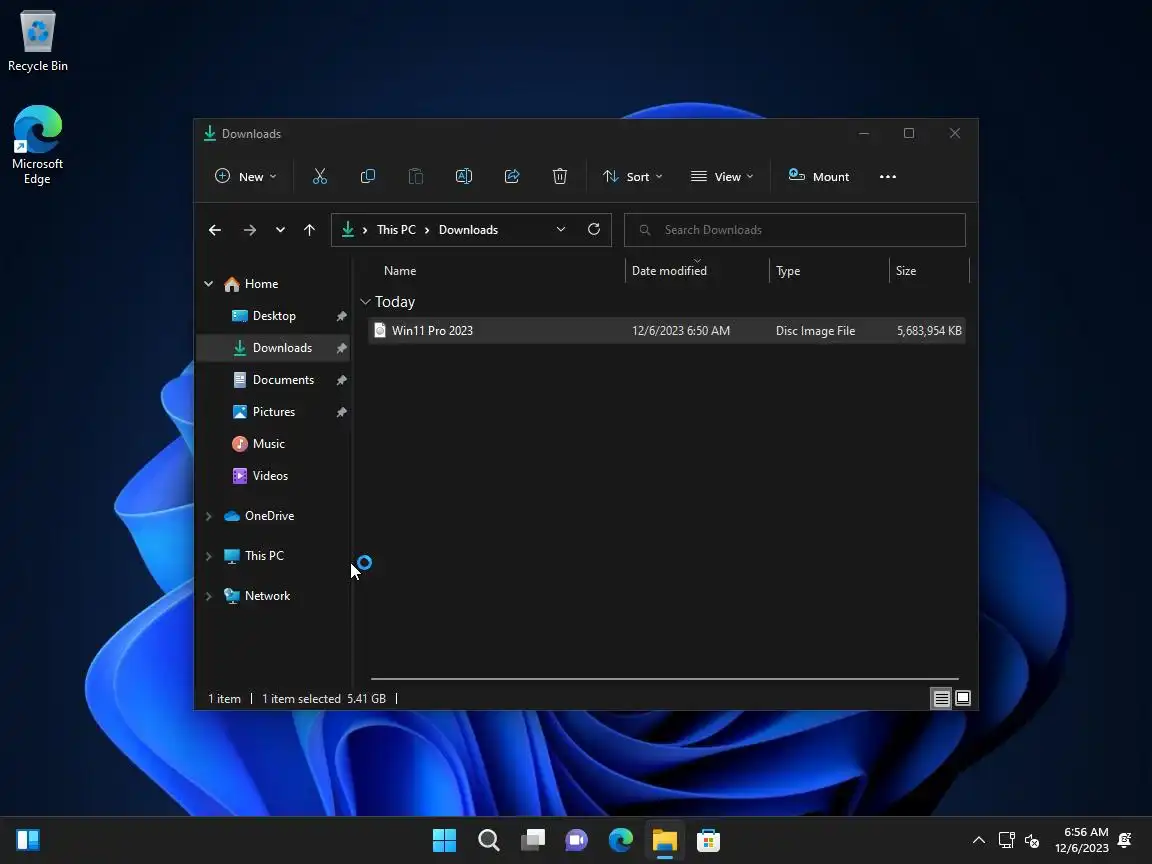Image resolution: width=1152 pixels, height=864 pixels.
Task: Expand the OneDrive tree node
Action: [209, 516]
